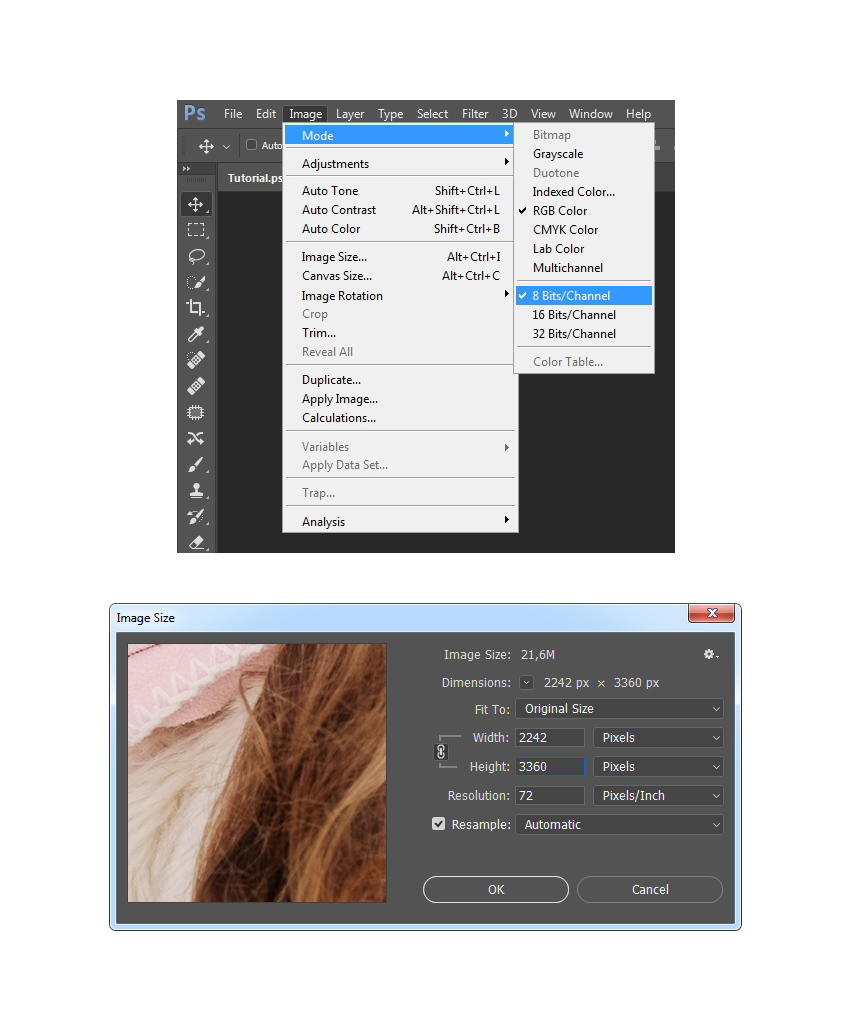The image size is (850, 1031).
Task: Toggle the constrain proportions chain link
Action: [441, 752]
